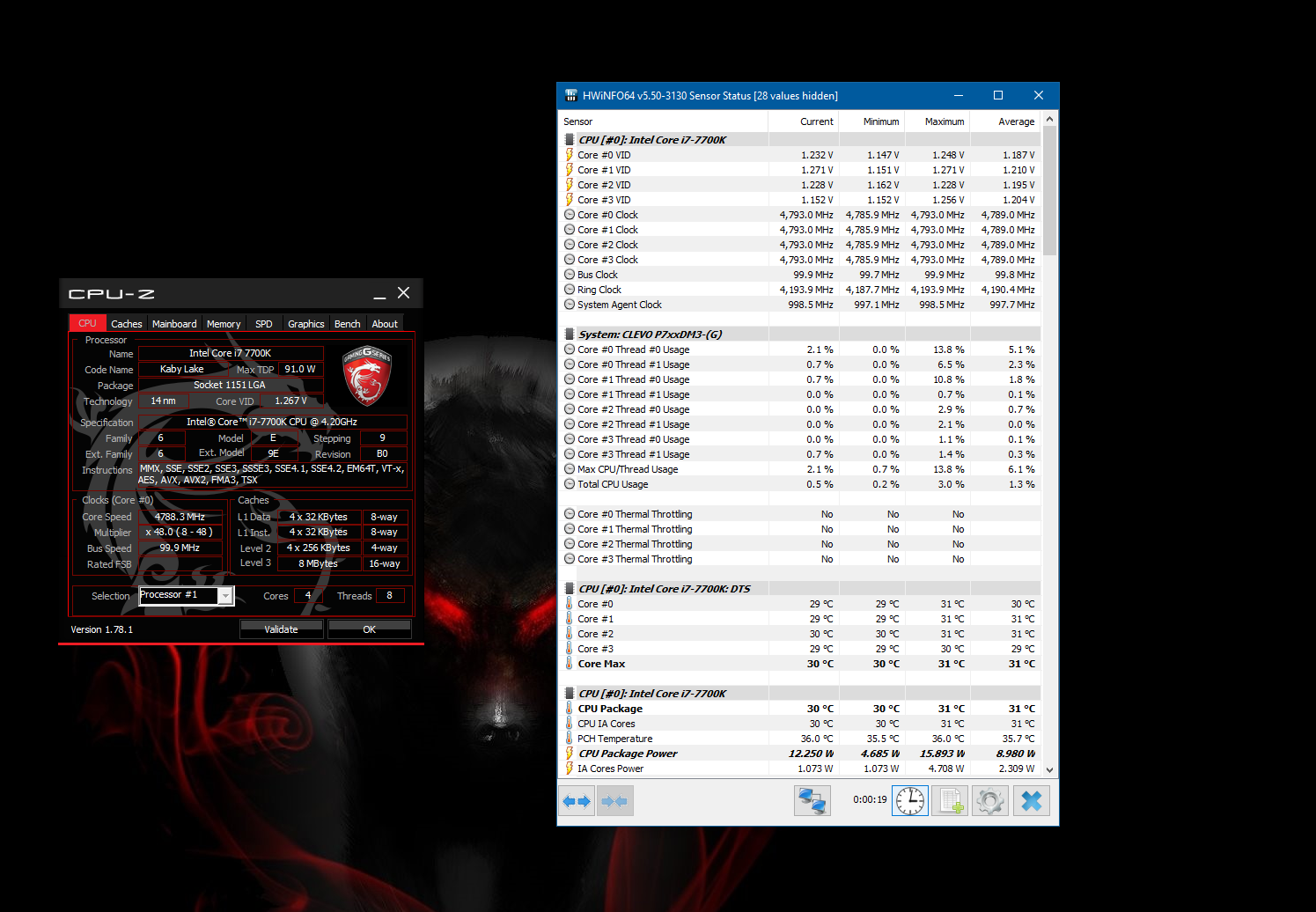Viewport: 1316px width, 912px height.
Task: Select the 'Core #1 VID' sensor row
Action: tap(799, 170)
